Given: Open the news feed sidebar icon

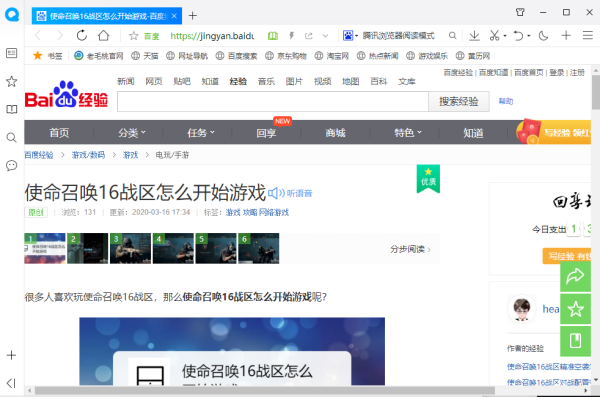Looking at the screenshot, I should pos(11,53).
